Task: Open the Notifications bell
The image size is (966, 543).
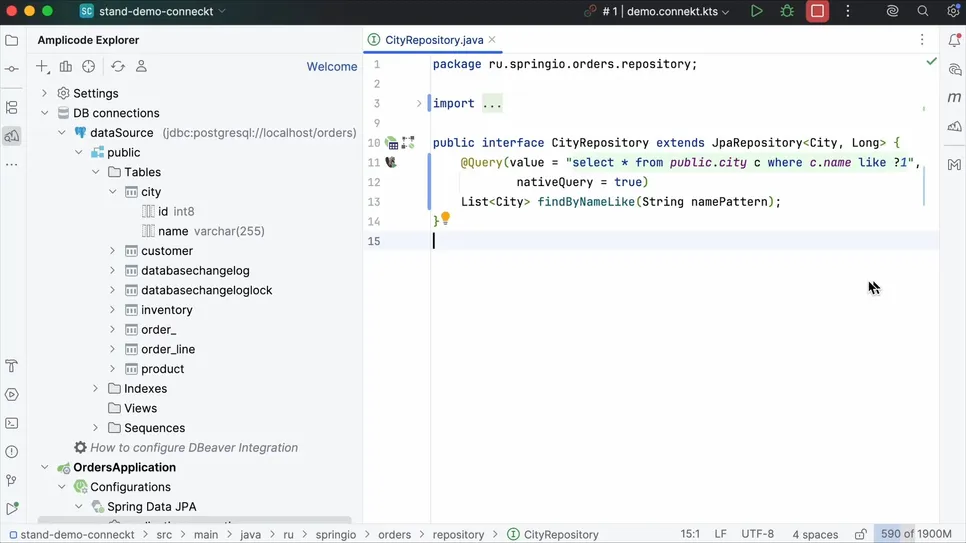Action: 954,41
